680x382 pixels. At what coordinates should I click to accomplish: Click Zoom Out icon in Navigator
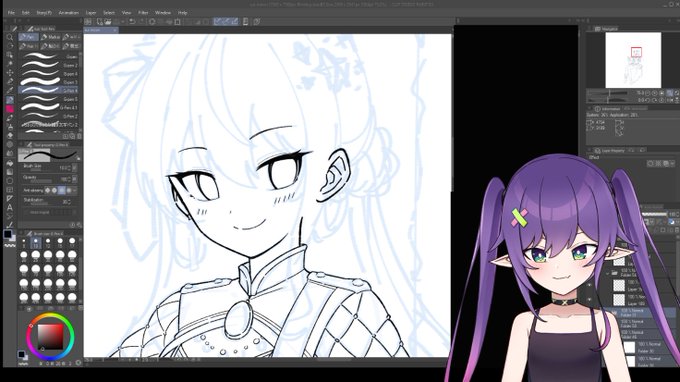click(x=648, y=93)
